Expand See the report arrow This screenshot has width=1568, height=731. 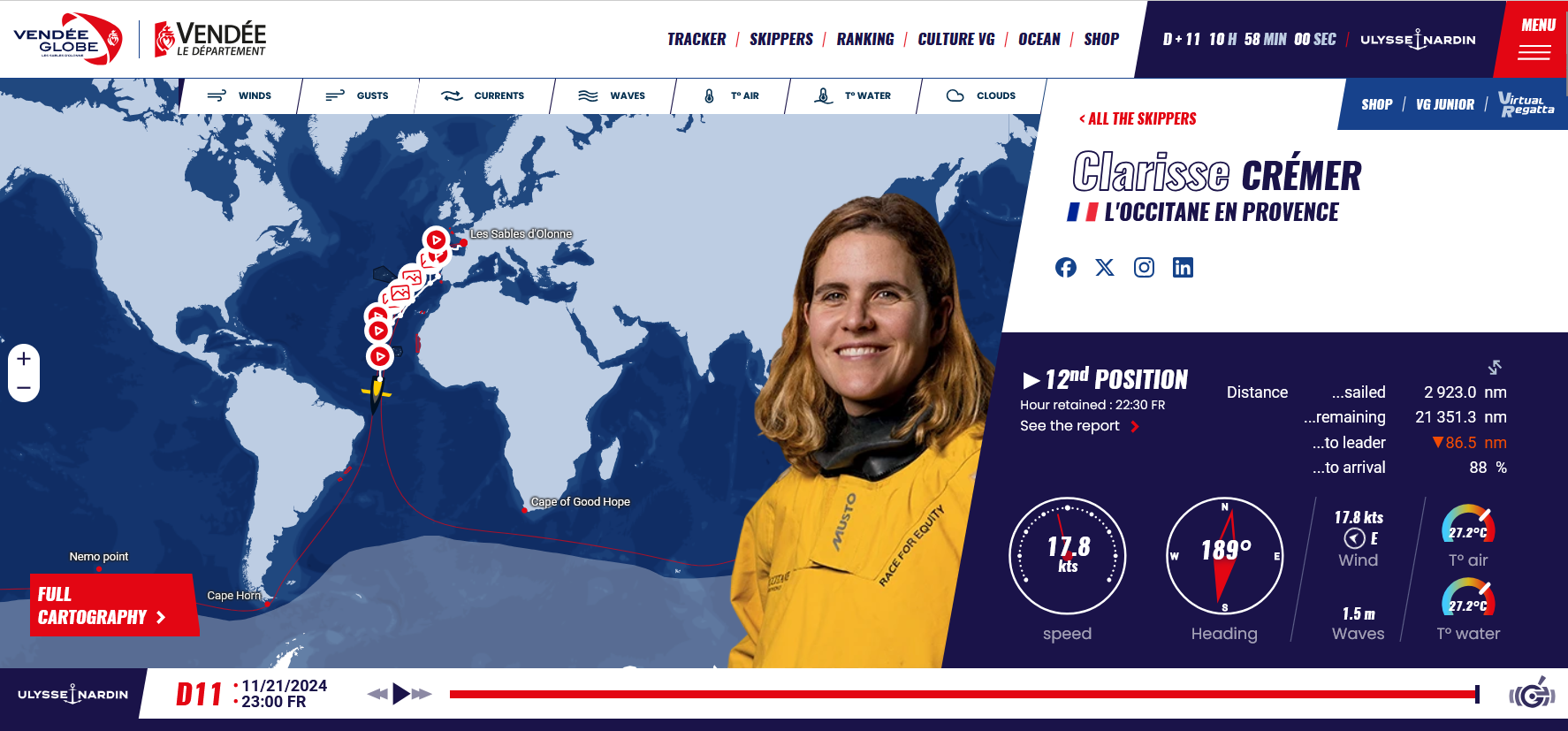(x=1135, y=427)
